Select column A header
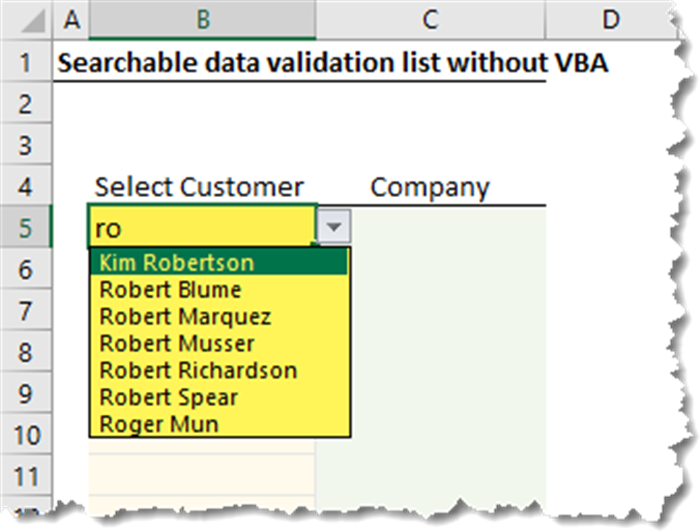Image resolution: width=700 pixels, height=532 pixels. 70,18
